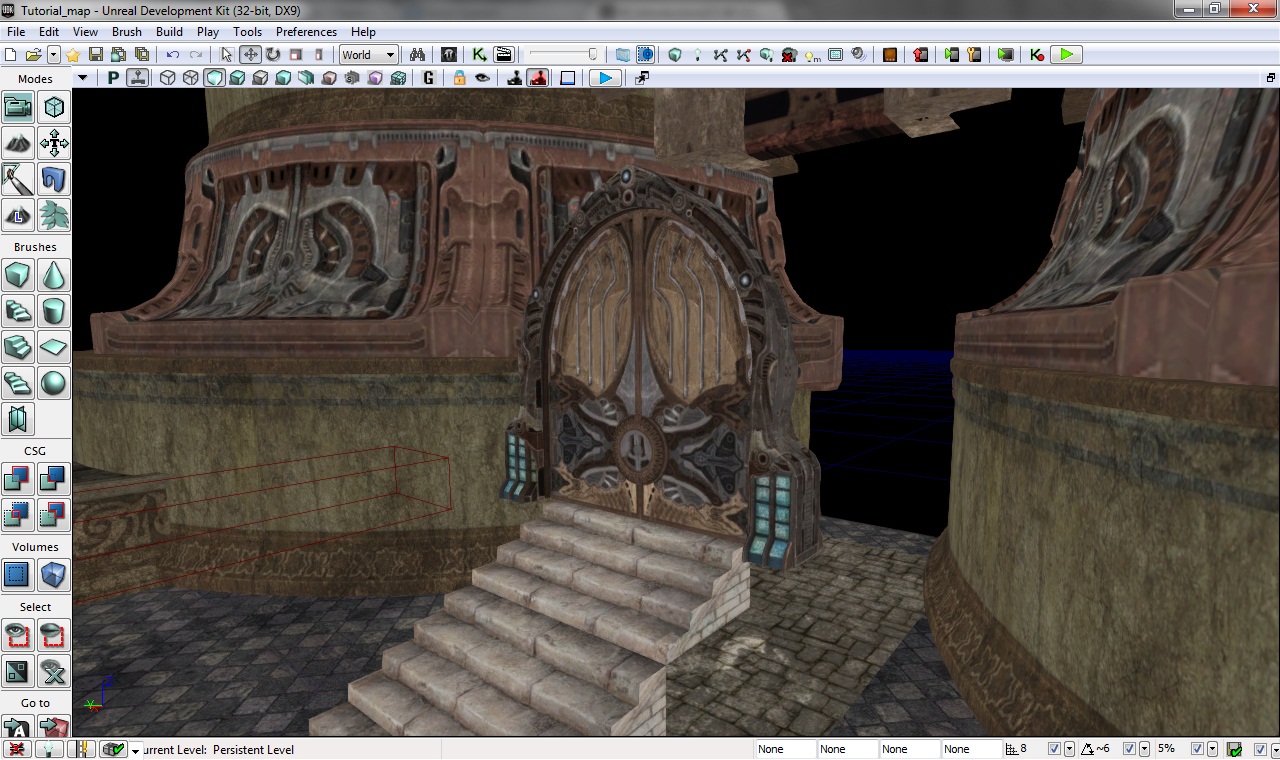The image size is (1280, 760).
Task: Click the Cone brush builder
Action: point(54,275)
